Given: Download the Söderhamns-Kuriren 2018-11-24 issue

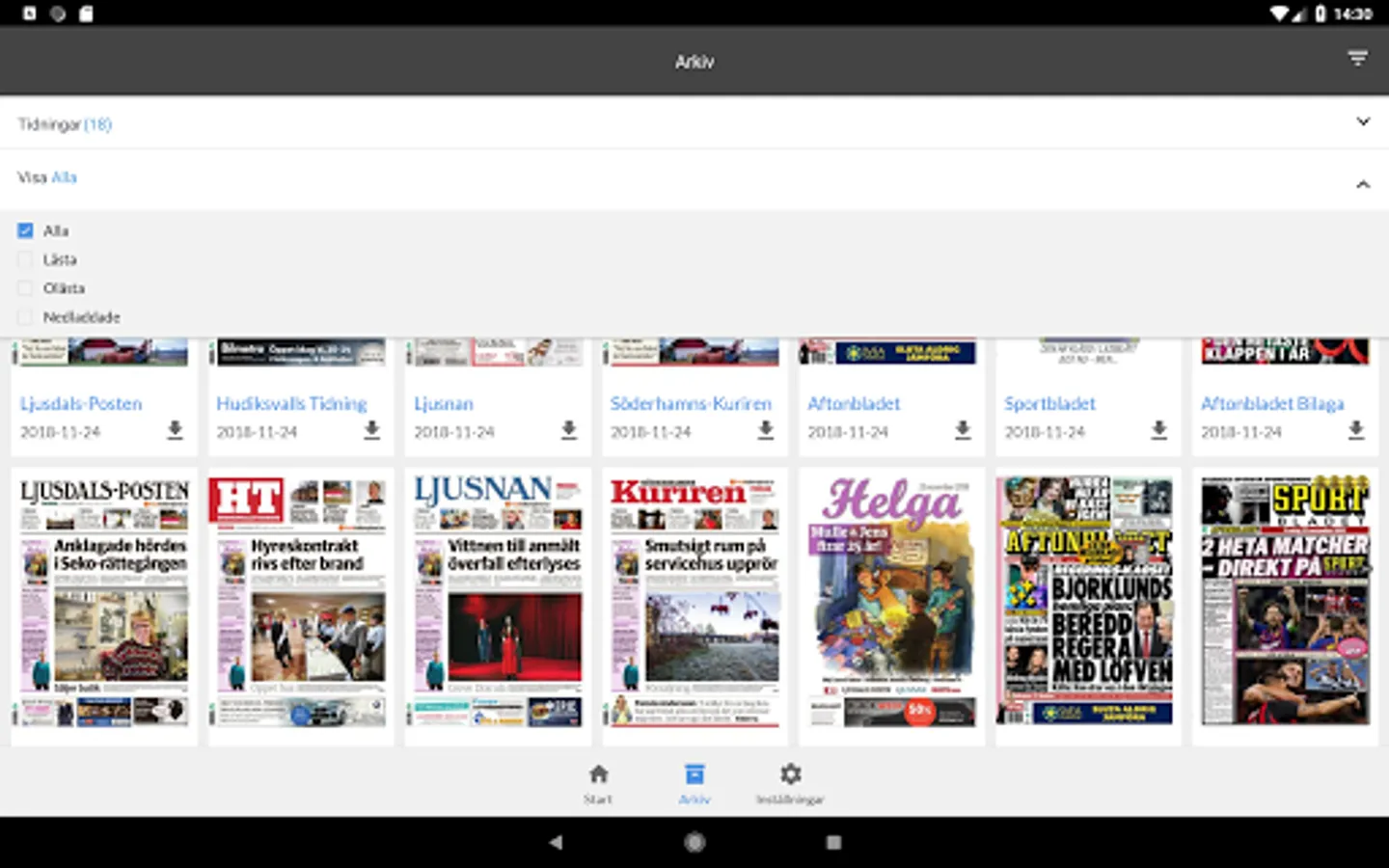Looking at the screenshot, I should click(766, 429).
